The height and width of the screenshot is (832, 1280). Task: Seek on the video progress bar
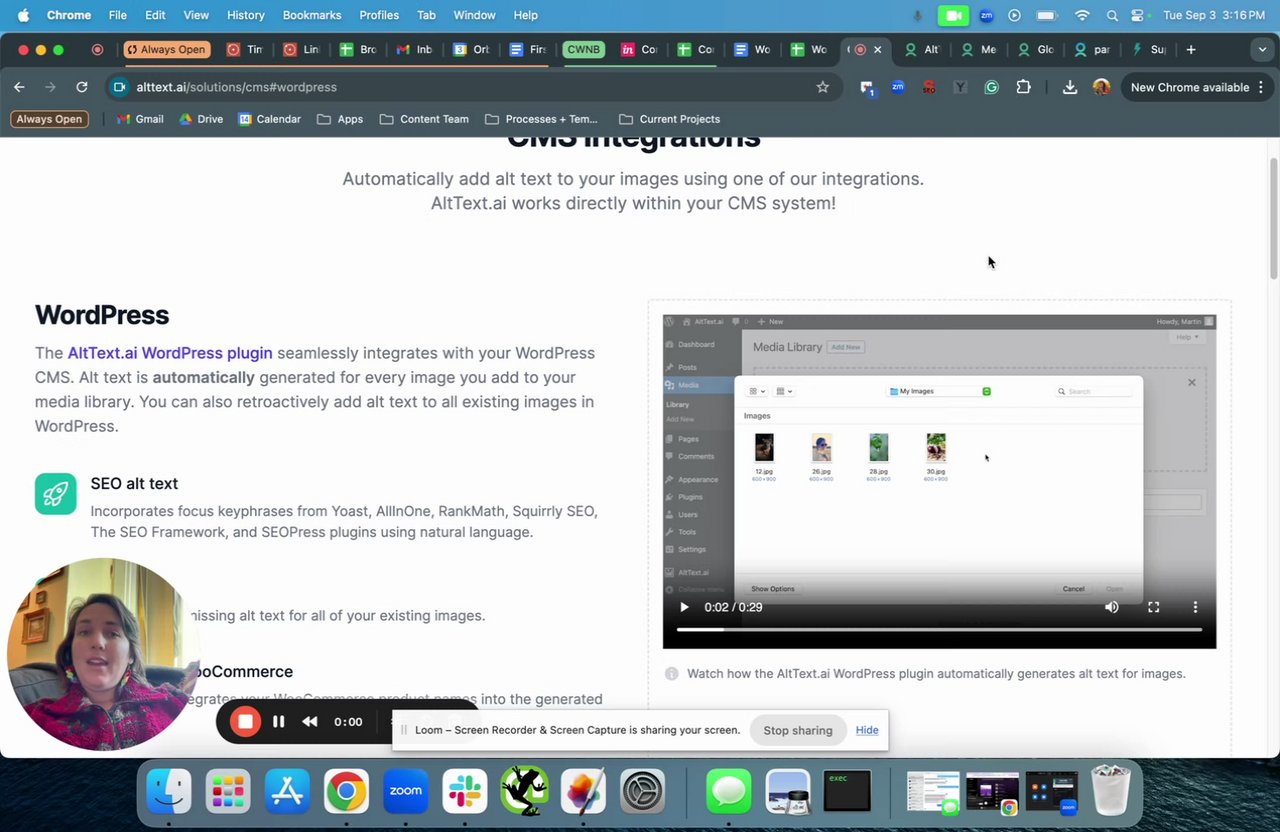click(939, 630)
